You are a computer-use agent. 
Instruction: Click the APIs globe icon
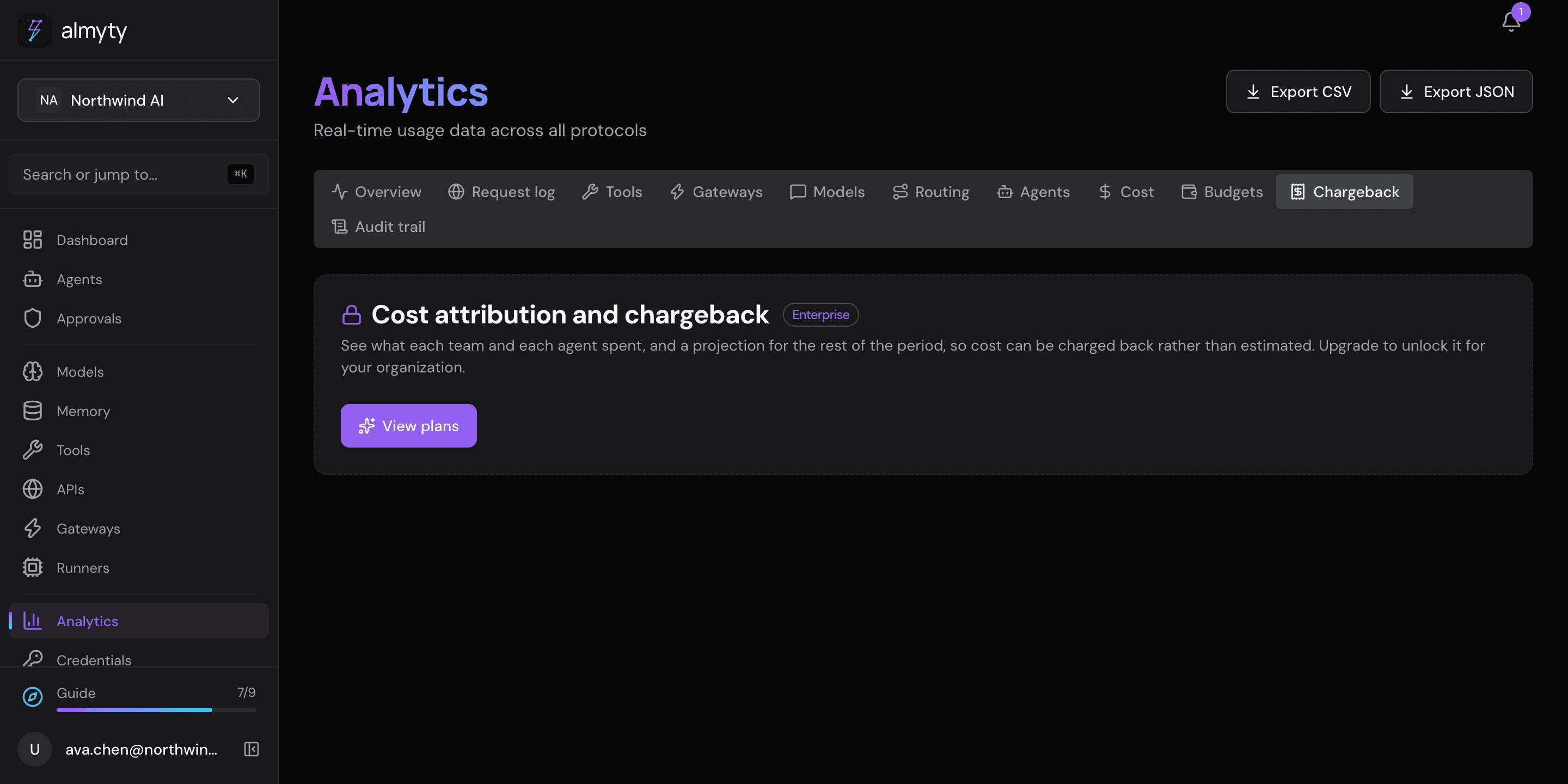point(32,489)
